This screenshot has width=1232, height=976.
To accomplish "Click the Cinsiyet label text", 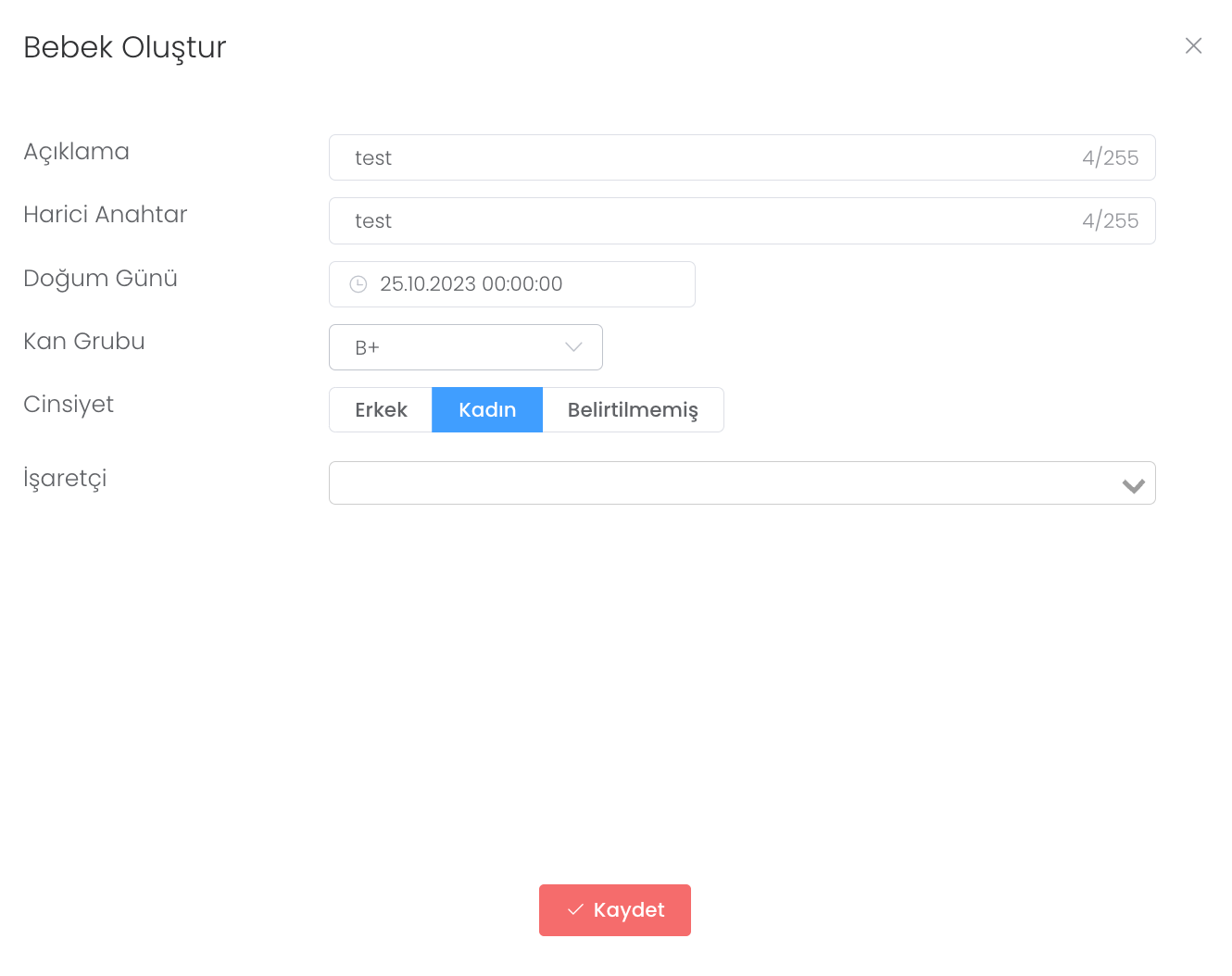I will (x=69, y=405).
